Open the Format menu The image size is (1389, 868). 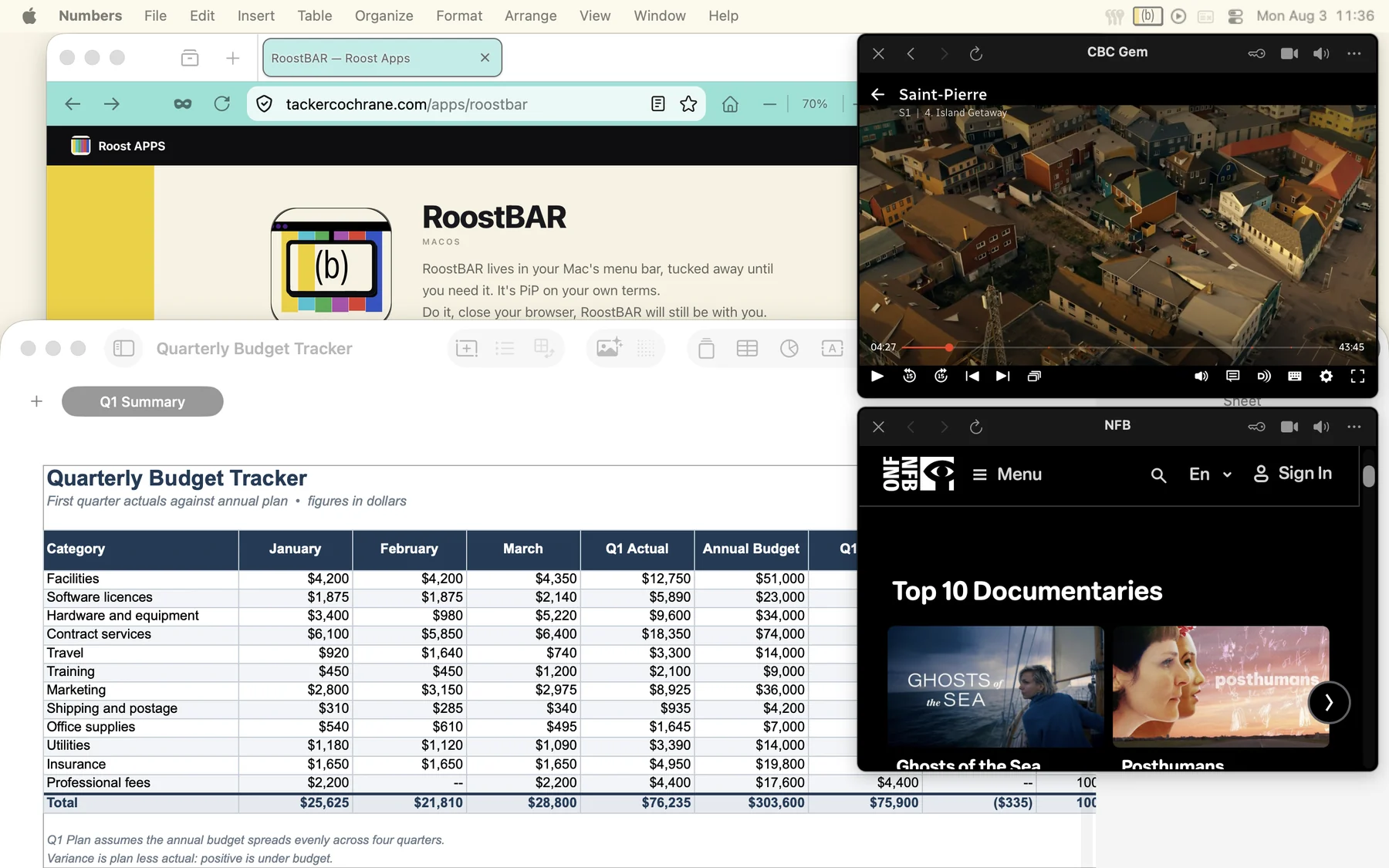[459, 15]
